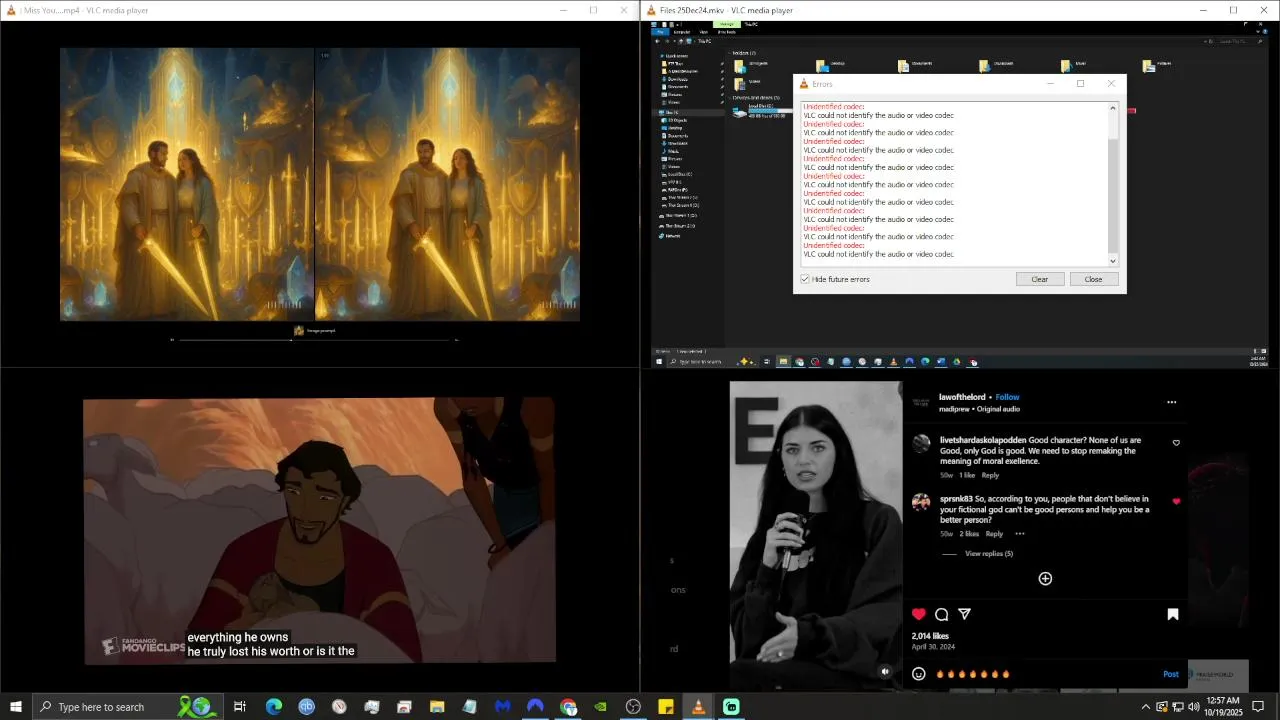Viewport: 1280px width, 720px height.
Task: Open Sticky Notes from the taskbar
Action: (x=666, y=707)
